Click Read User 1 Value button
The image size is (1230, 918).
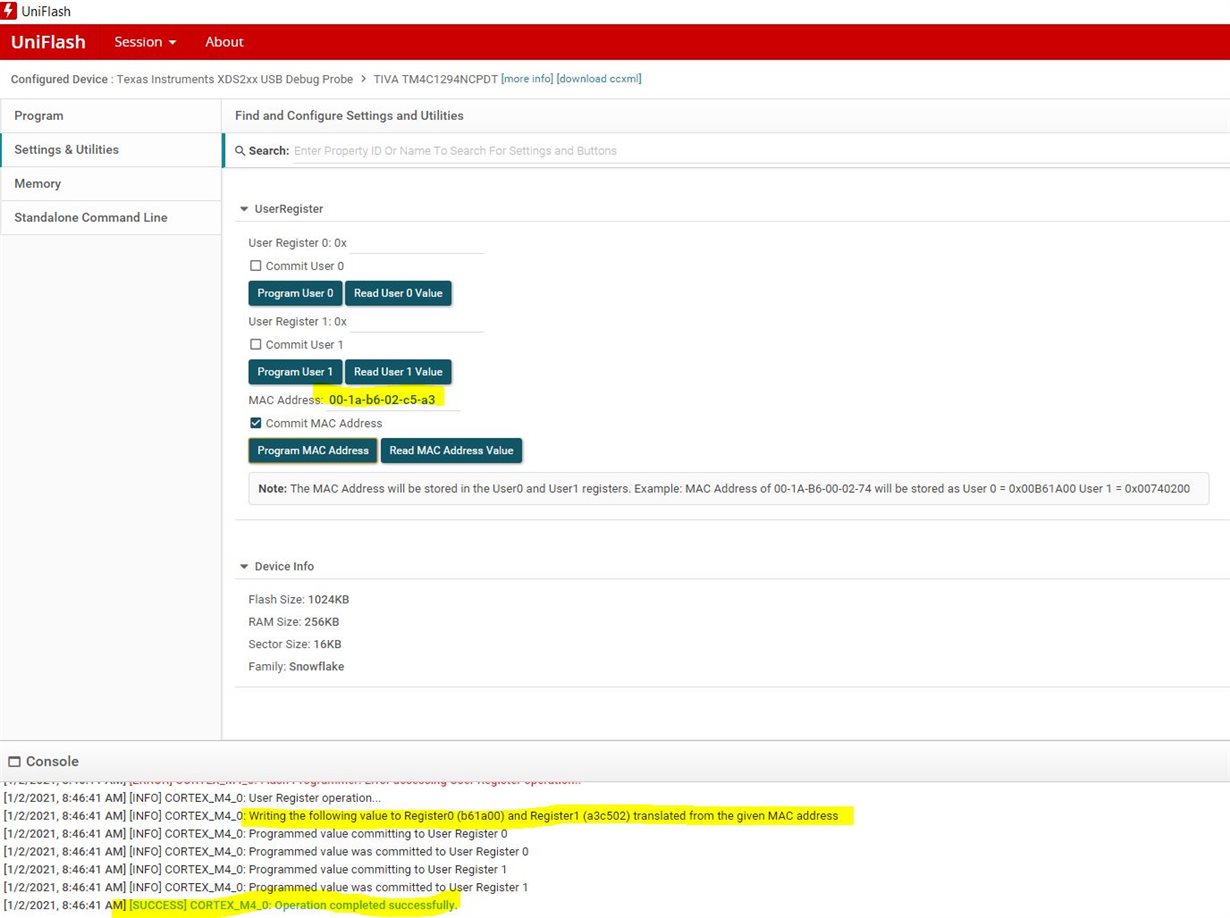tap(398, 372)
